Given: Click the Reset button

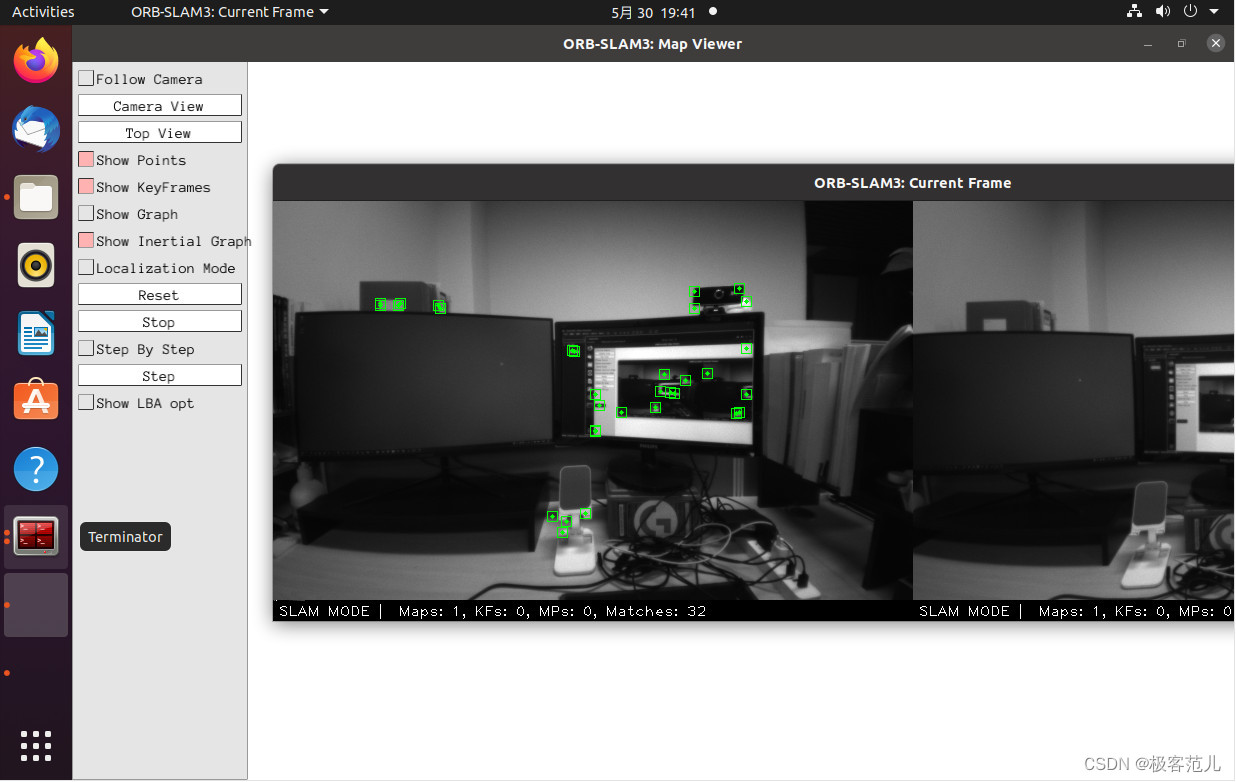Looking at the screenshot, I should tap(160, 294).
